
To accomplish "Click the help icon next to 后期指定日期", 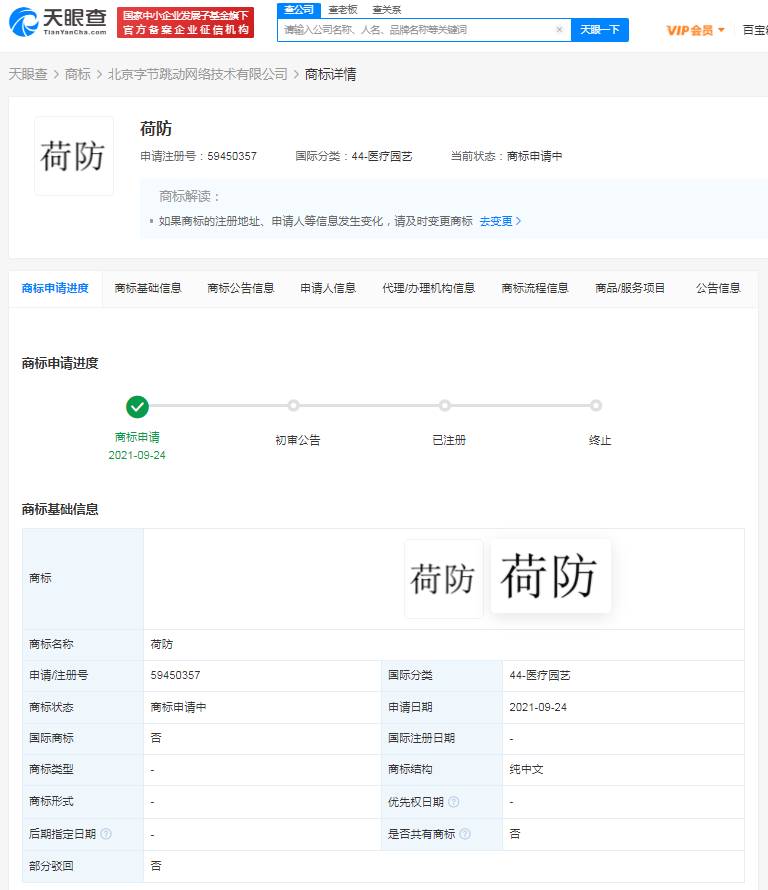I will pos(106,834).
